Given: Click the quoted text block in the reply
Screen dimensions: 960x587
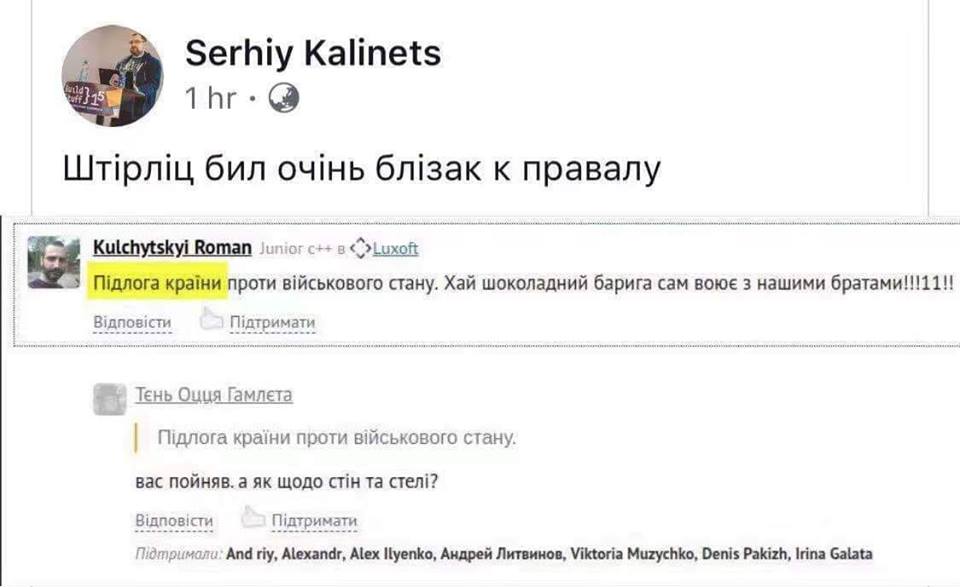Looking at the screenshot, I should (337, 438).
